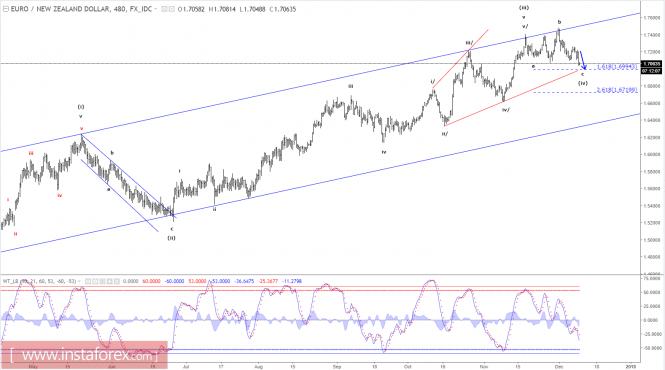This screenshot has height=370, width=665.
Task: Select the (iii) wave label at chart top
Action: 524,8
